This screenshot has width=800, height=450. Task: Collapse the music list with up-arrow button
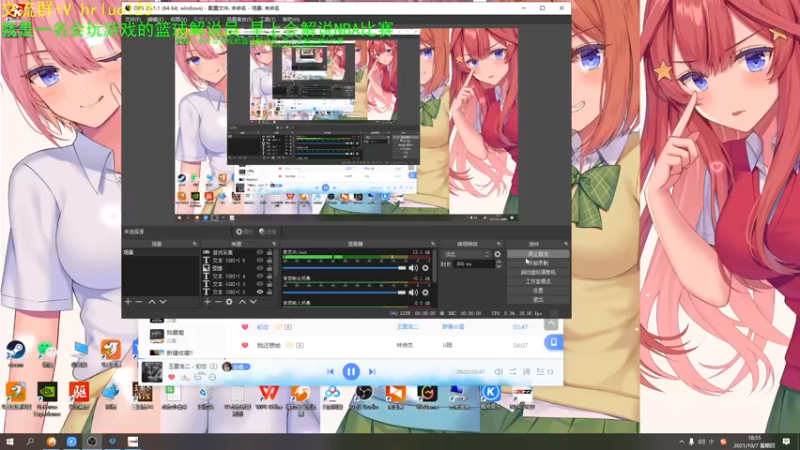552,323
